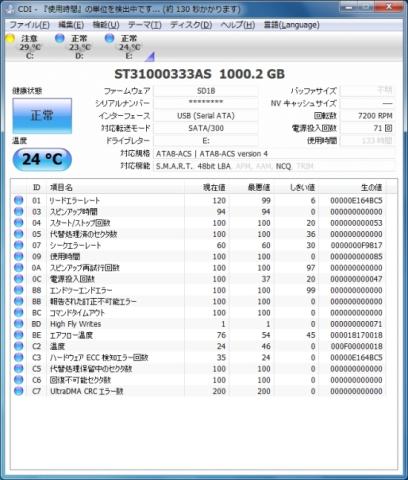Click raw value 0000000F9817
The width and height of the screenshot is (408, 480).
356,245
